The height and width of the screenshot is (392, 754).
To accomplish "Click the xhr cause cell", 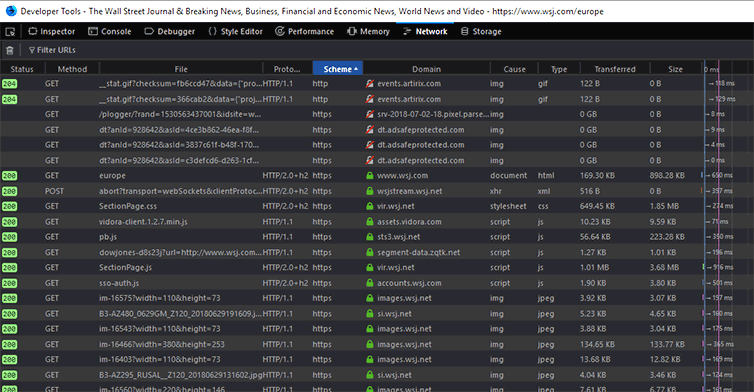I will click(496, 191).
